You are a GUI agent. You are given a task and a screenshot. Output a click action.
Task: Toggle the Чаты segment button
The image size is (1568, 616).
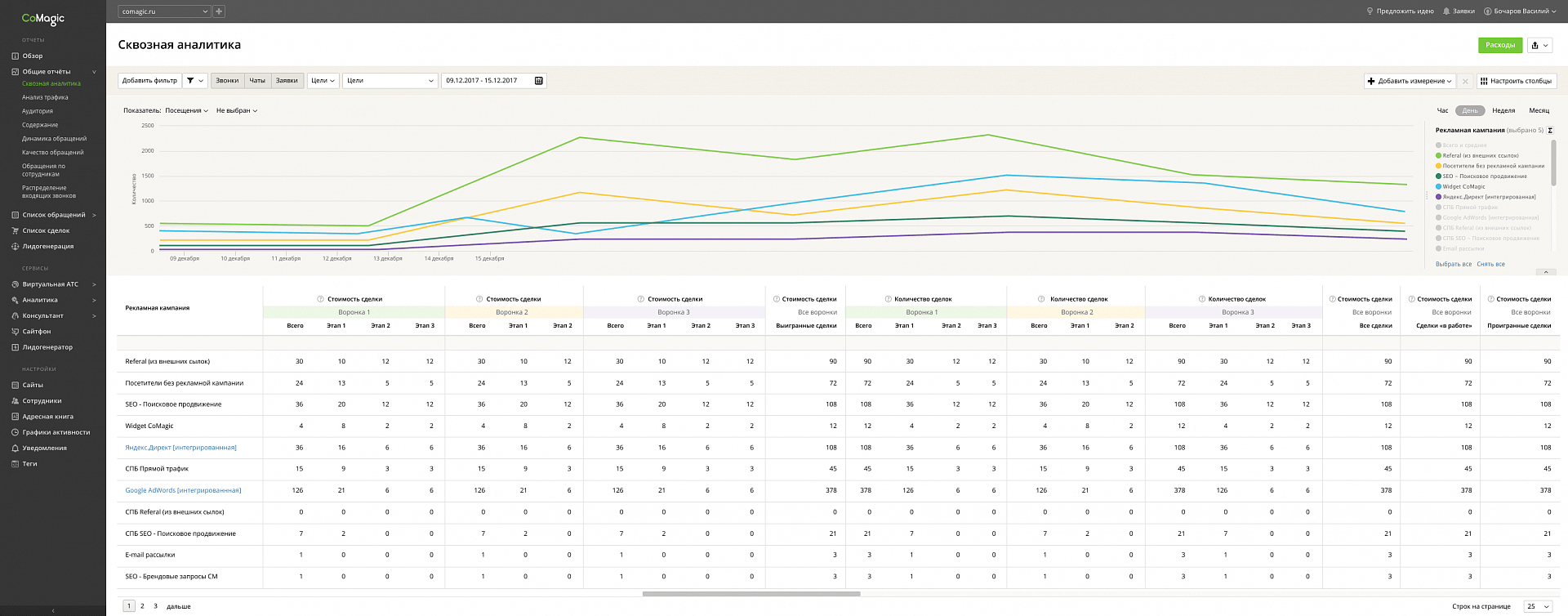(257, 81)
